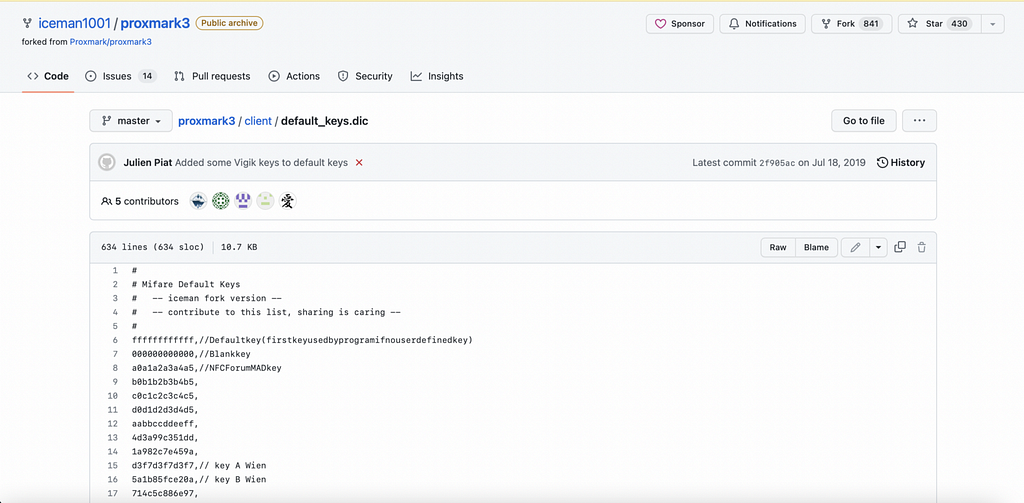Open commit hash 2f905ac
Image resolution: width=1024 pixels, height=503 pixels.
click(776, 163)
